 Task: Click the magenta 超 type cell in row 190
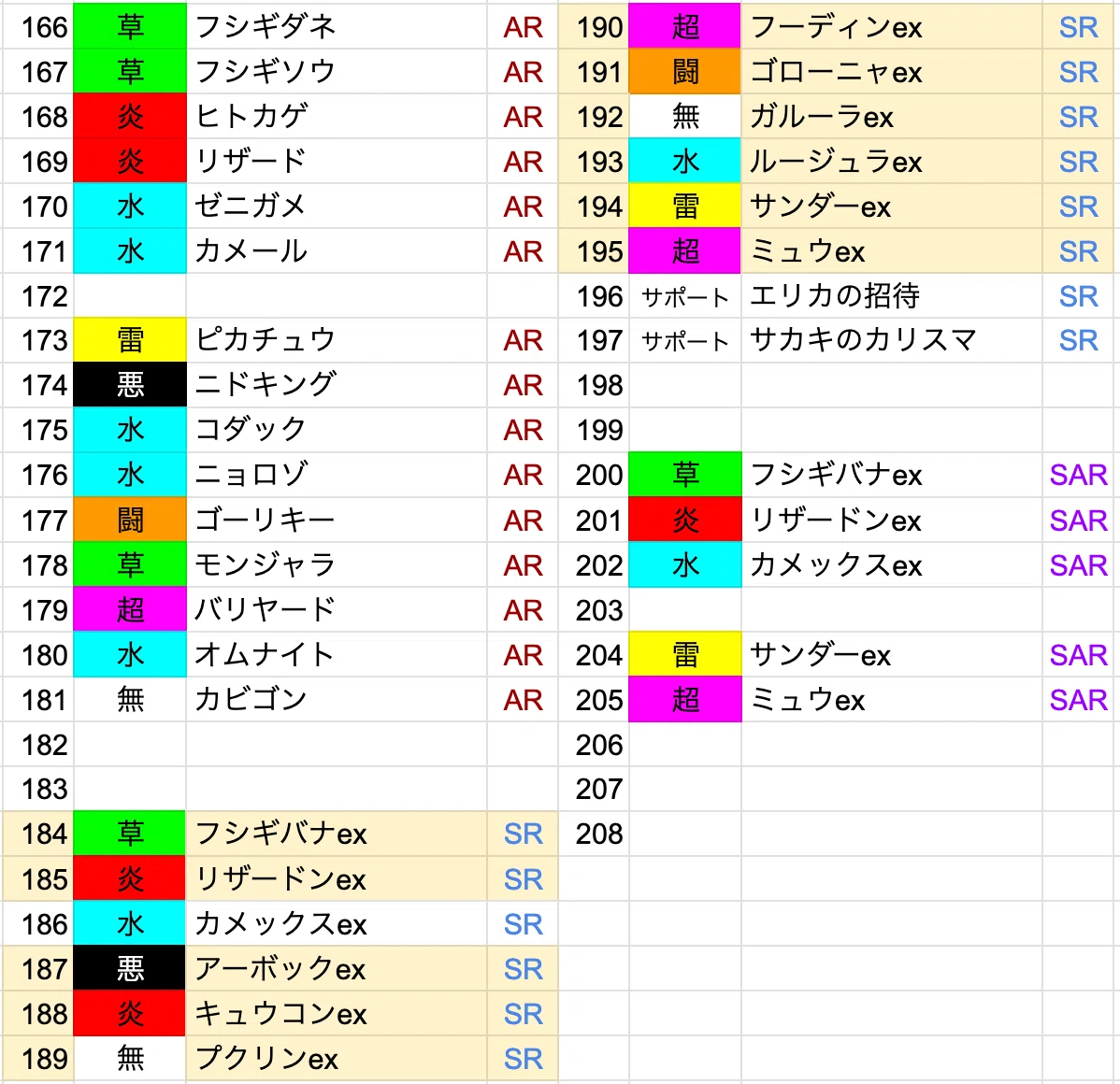point(685,27)
